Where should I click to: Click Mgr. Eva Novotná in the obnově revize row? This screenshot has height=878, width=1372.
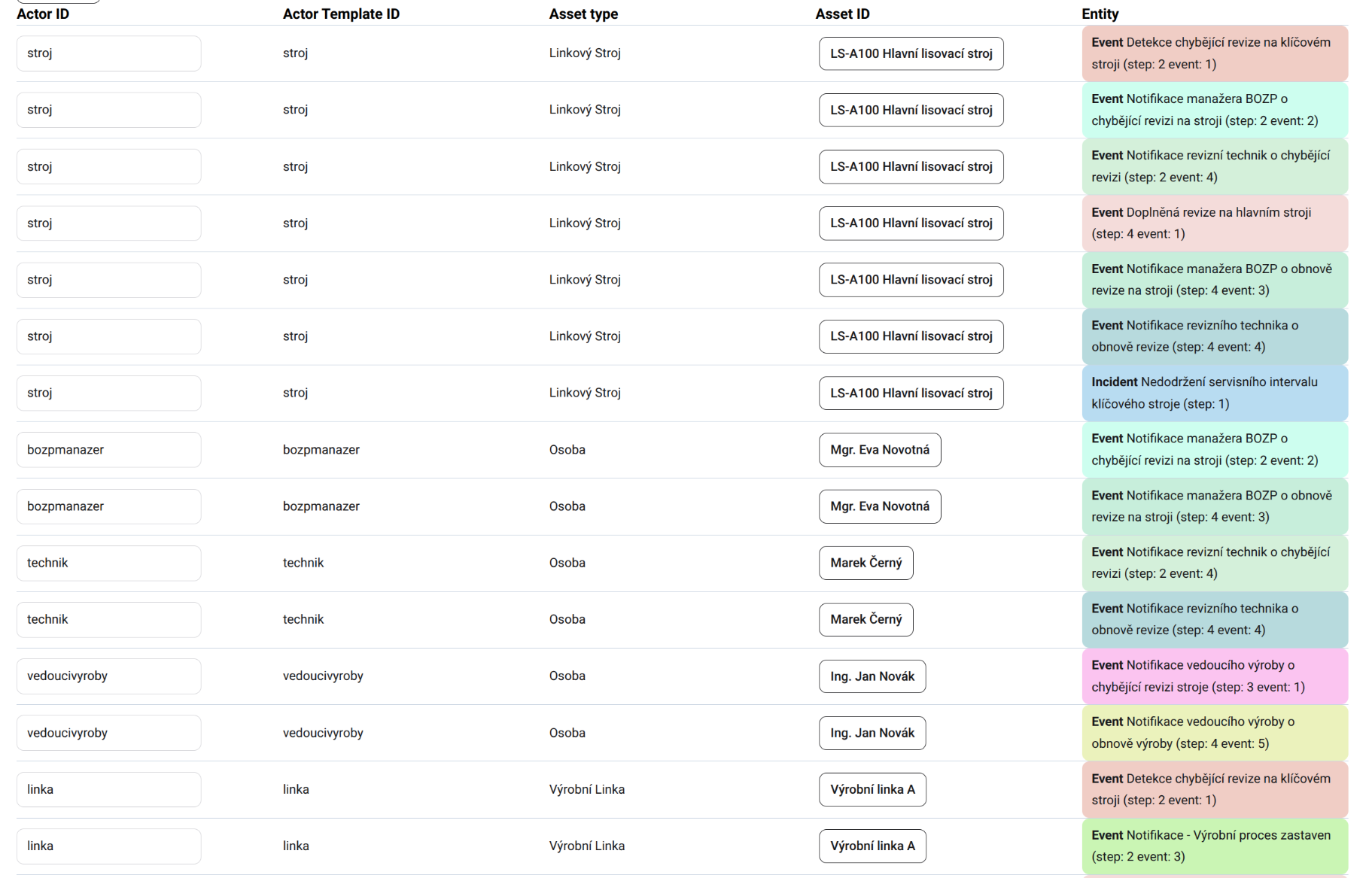click(x=879, y=506)
